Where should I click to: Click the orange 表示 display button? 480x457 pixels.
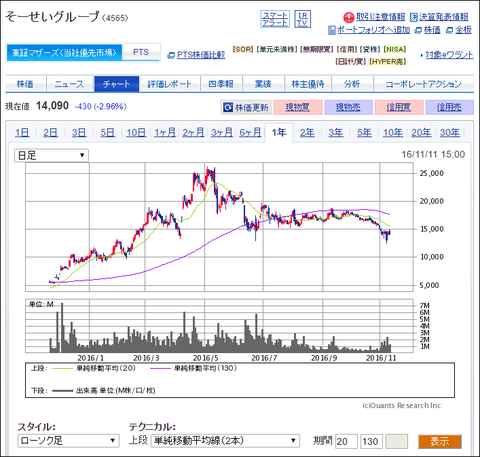coord(440,441)
